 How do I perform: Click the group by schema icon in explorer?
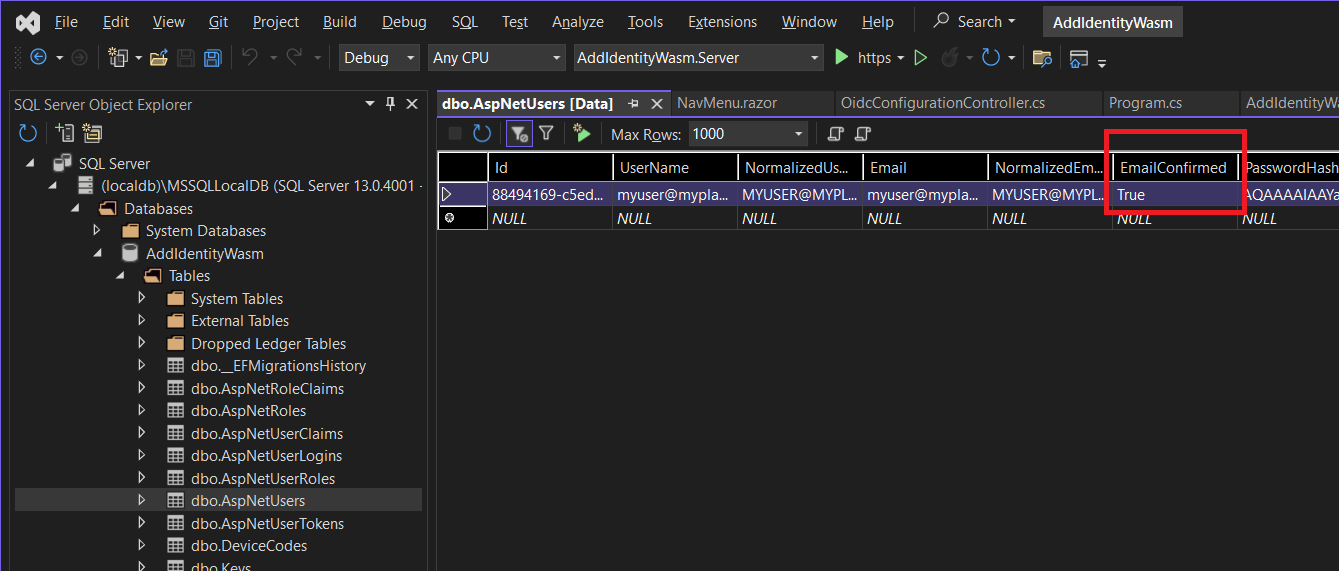click(x=92, y=133)
